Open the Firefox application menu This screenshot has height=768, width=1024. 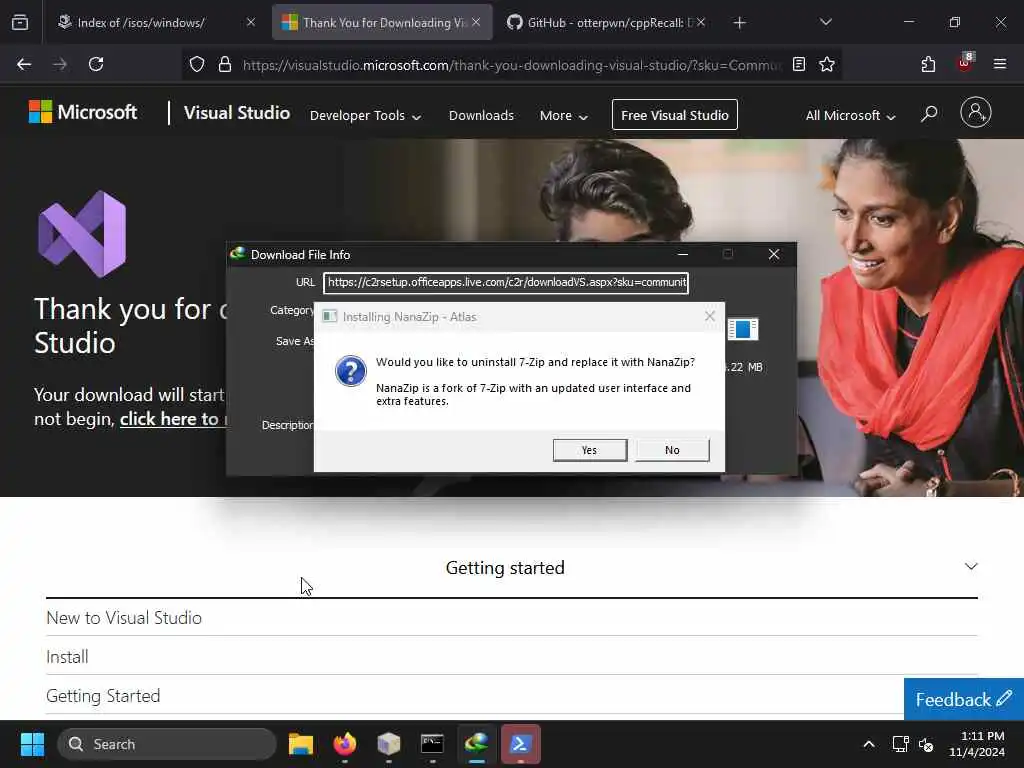999,64
